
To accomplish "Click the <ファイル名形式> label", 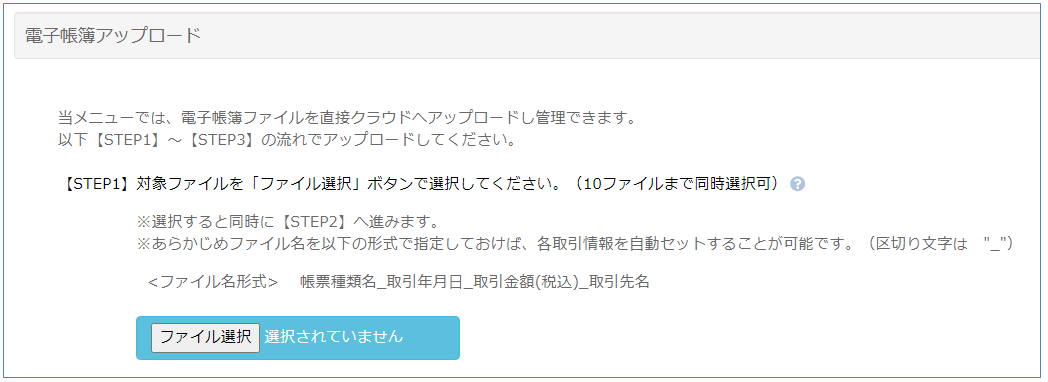I will pos(213,282).
